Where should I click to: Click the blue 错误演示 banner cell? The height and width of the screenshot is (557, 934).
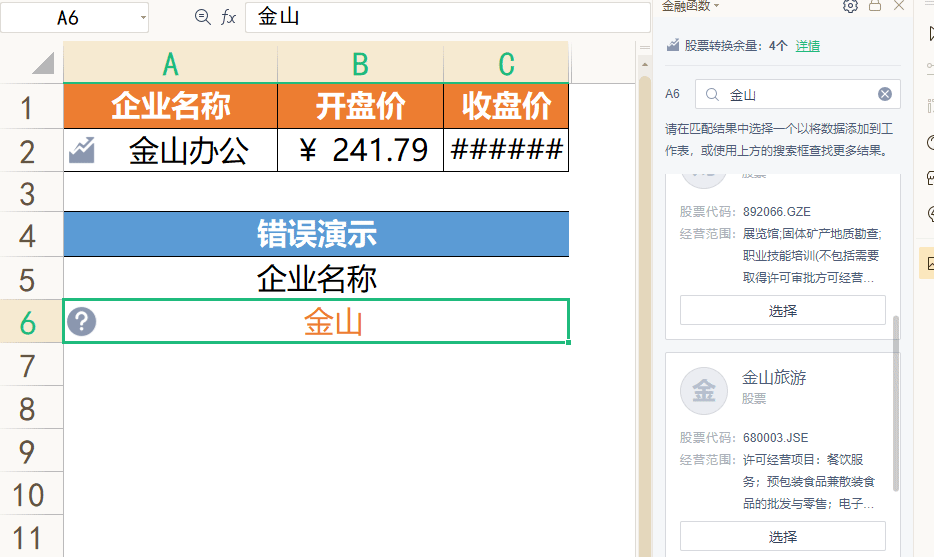[316, 234]
